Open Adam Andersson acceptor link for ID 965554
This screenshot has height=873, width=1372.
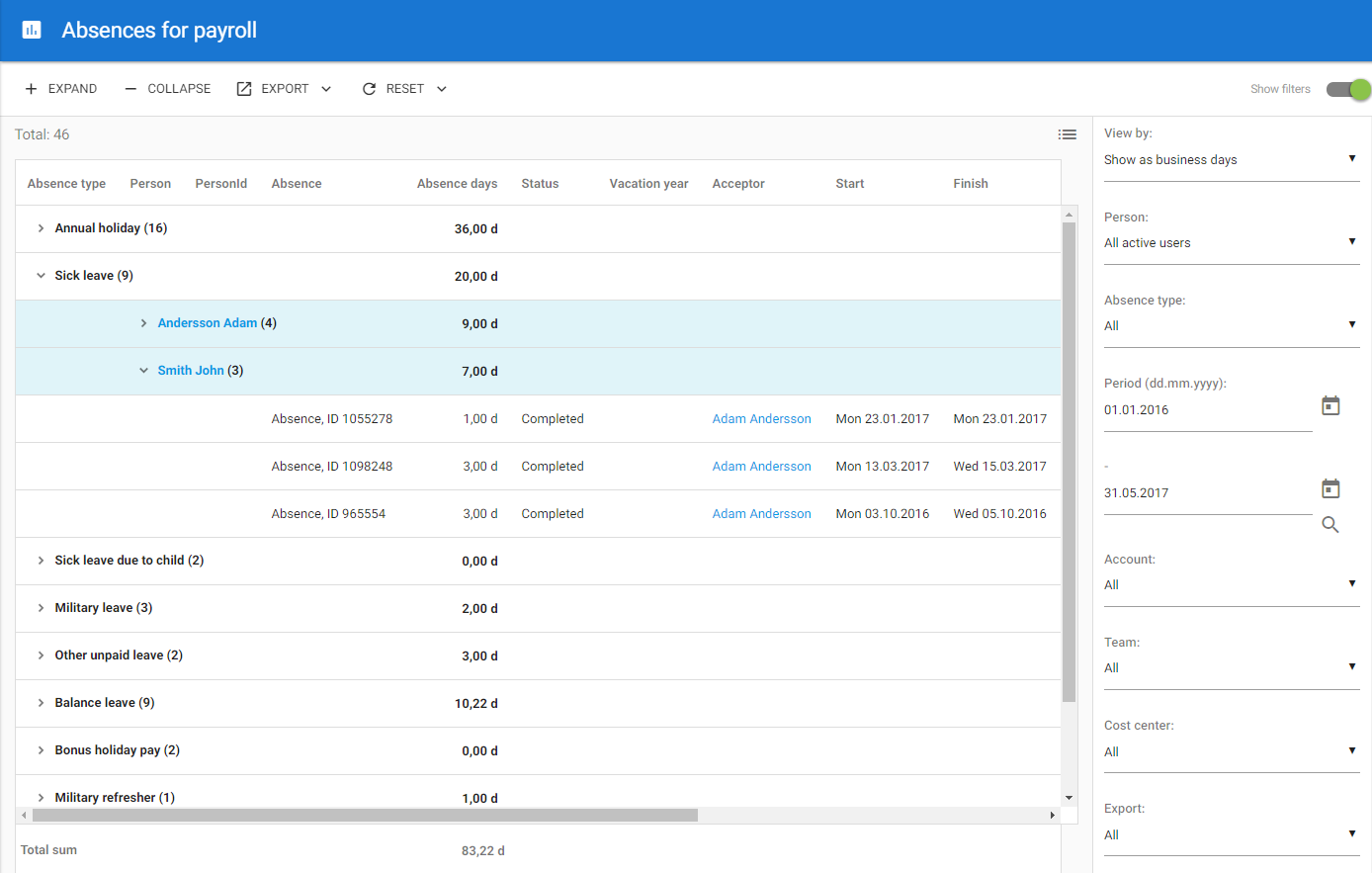point(761,514)
